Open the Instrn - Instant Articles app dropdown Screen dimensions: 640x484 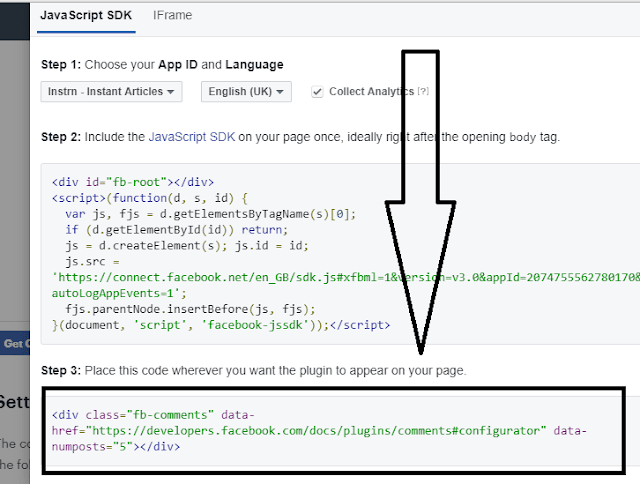click(111, 91)
